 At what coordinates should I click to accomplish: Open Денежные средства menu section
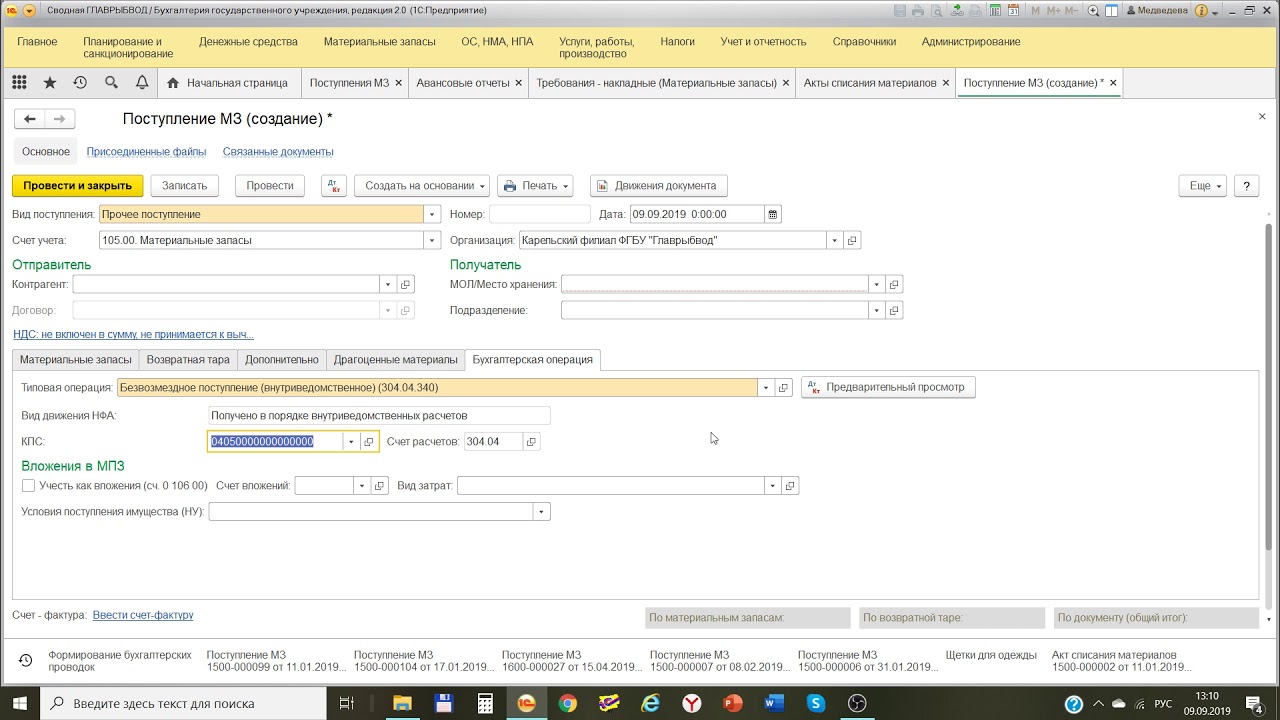click(x=248, y=42)
